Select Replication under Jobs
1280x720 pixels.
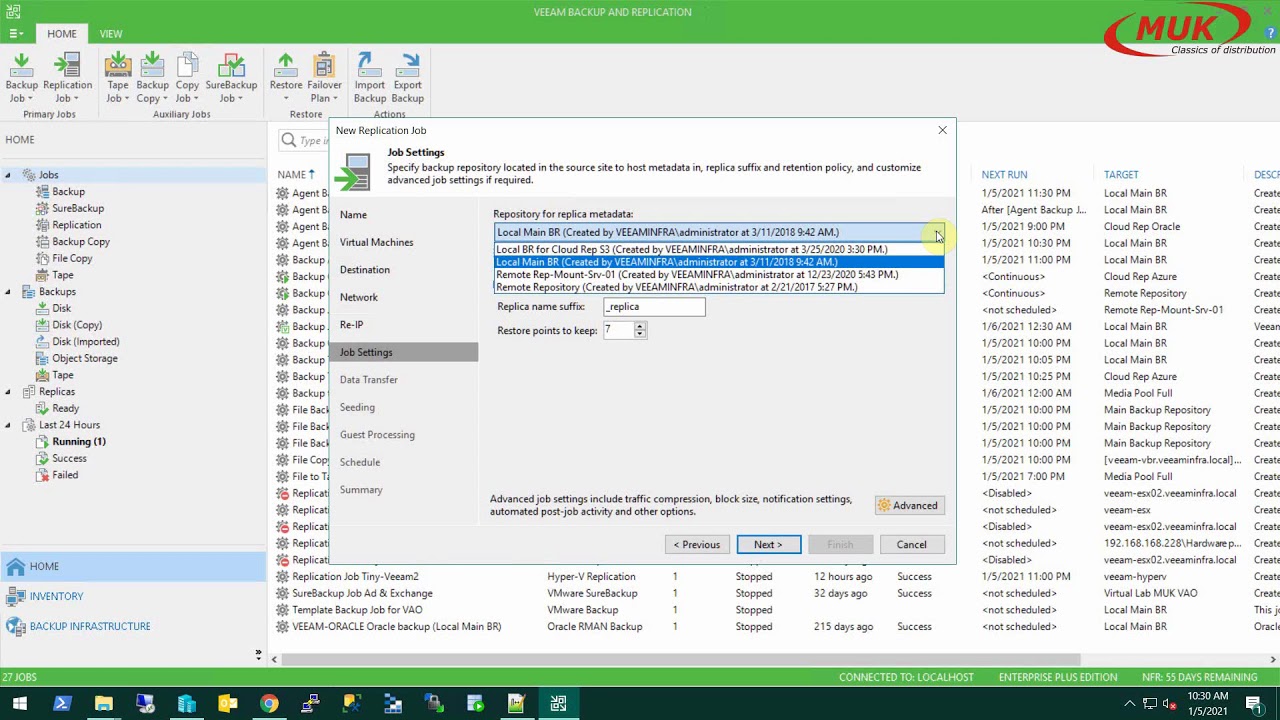point(77,225)
